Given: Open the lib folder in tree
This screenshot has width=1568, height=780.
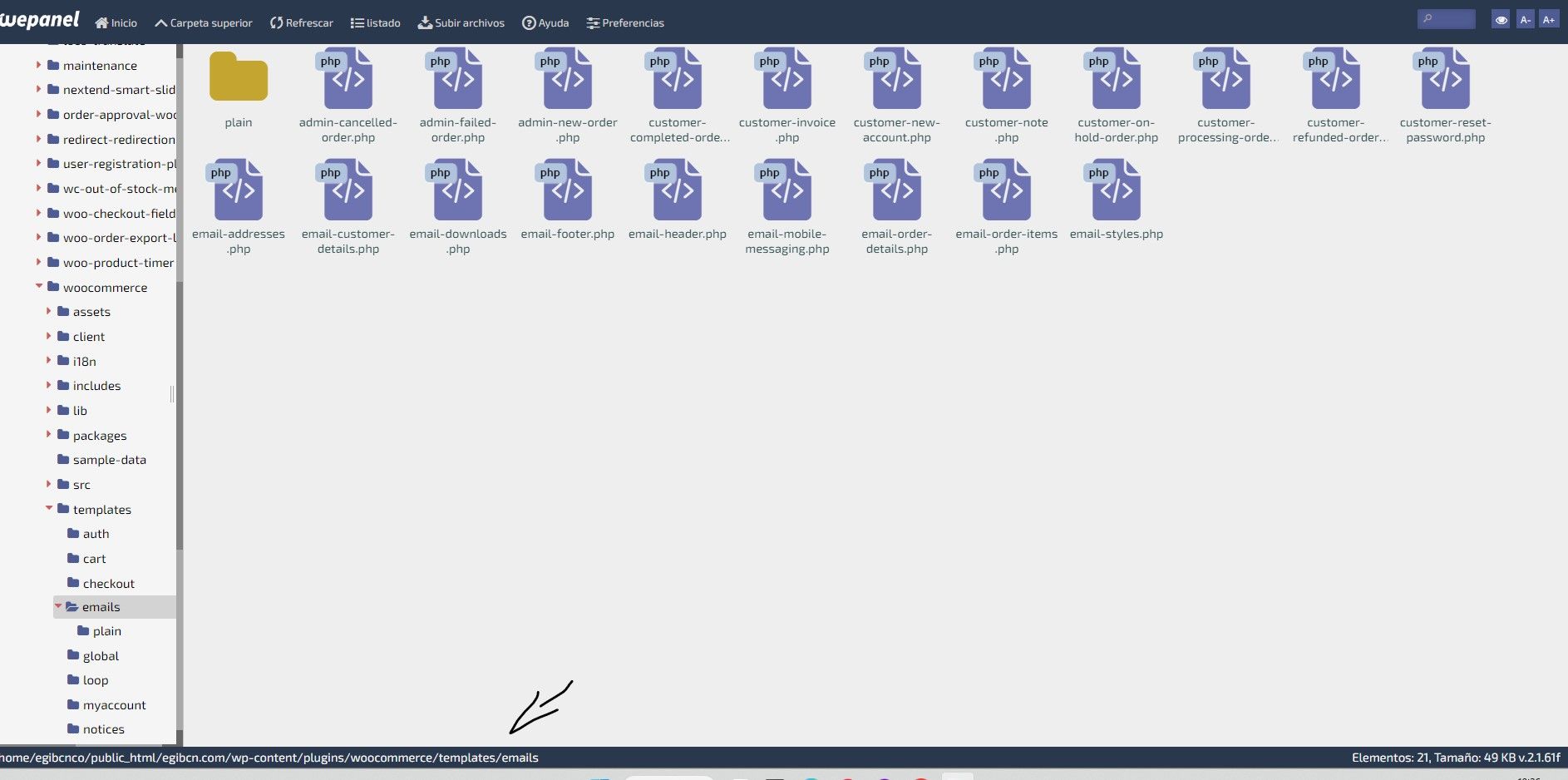Looking at the screenshot, I should point(72,411).
